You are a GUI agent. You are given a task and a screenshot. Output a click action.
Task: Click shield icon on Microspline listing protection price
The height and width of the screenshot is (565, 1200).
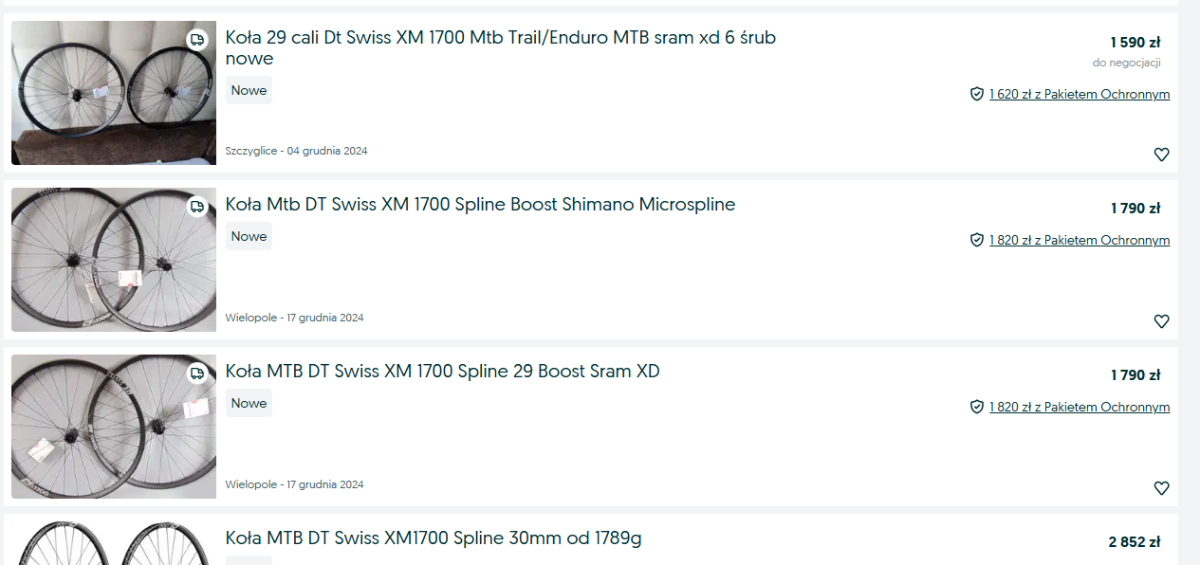point(977,240)
